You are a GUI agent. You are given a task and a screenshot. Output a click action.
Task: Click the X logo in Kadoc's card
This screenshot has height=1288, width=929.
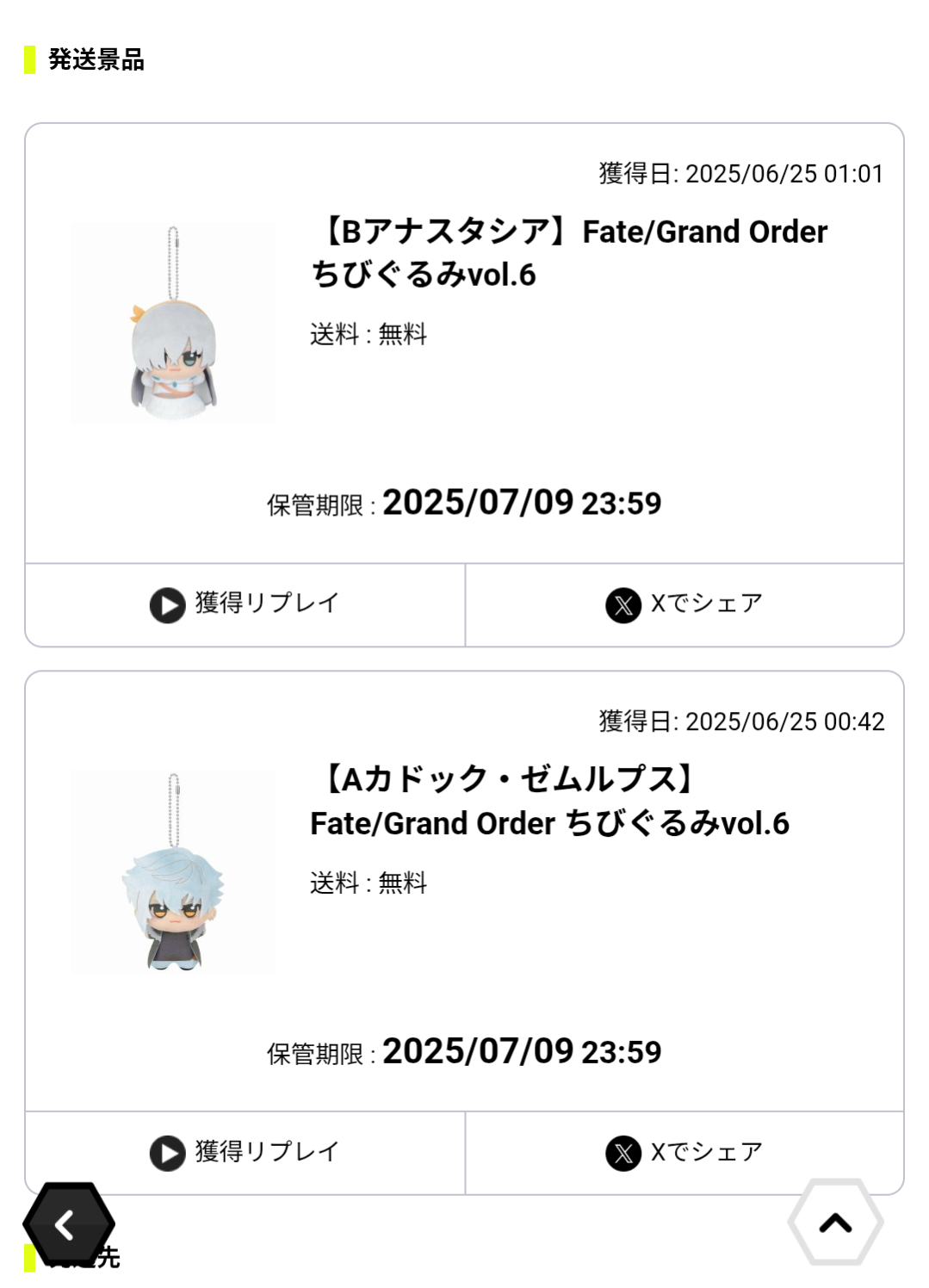click(x=623, y=1153)
